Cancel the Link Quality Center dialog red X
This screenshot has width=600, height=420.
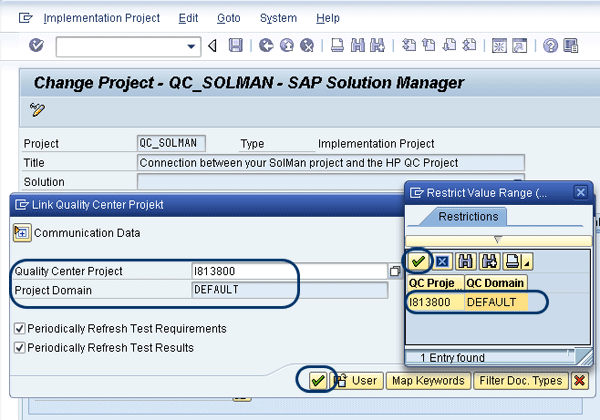[x=580, y=381]
